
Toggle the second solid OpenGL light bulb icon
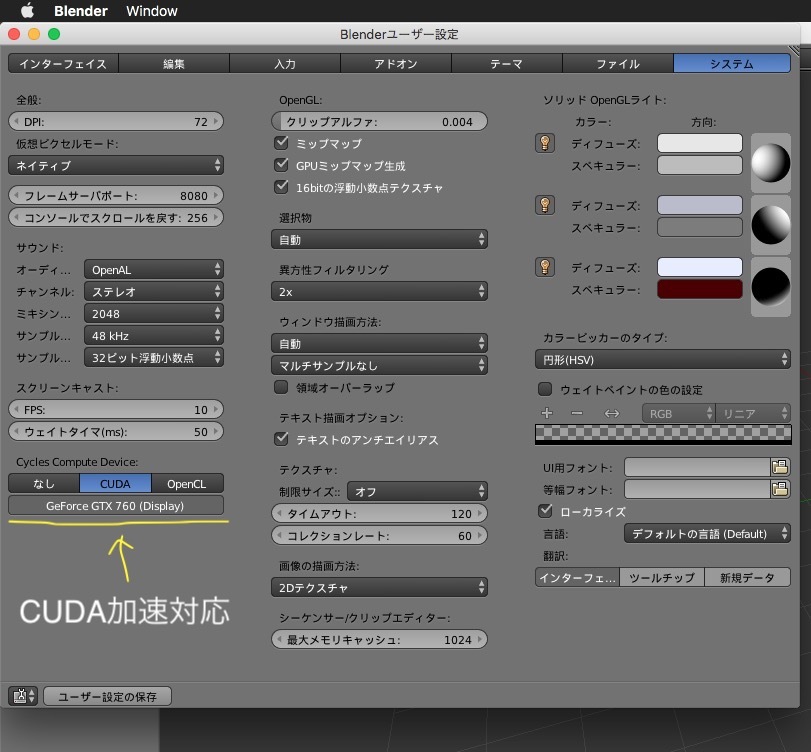(x=545, y=205)
